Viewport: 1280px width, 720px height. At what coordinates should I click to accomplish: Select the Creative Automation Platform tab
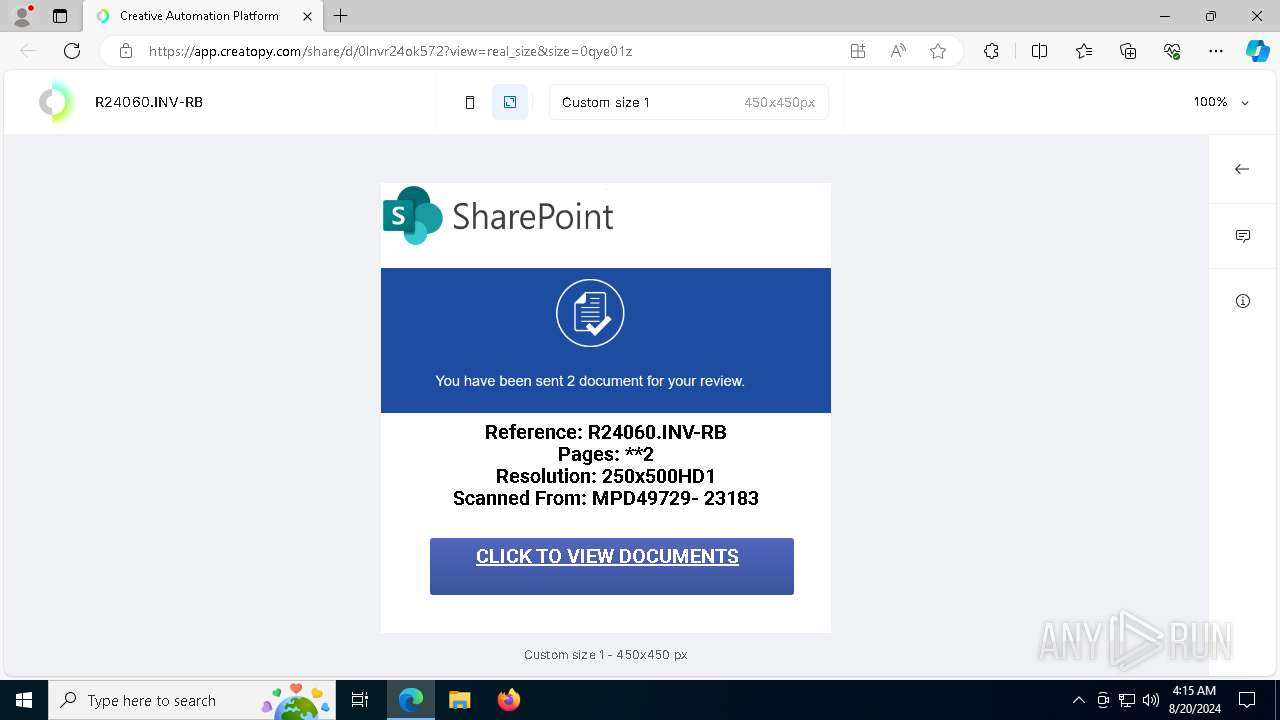coord(203,16)
